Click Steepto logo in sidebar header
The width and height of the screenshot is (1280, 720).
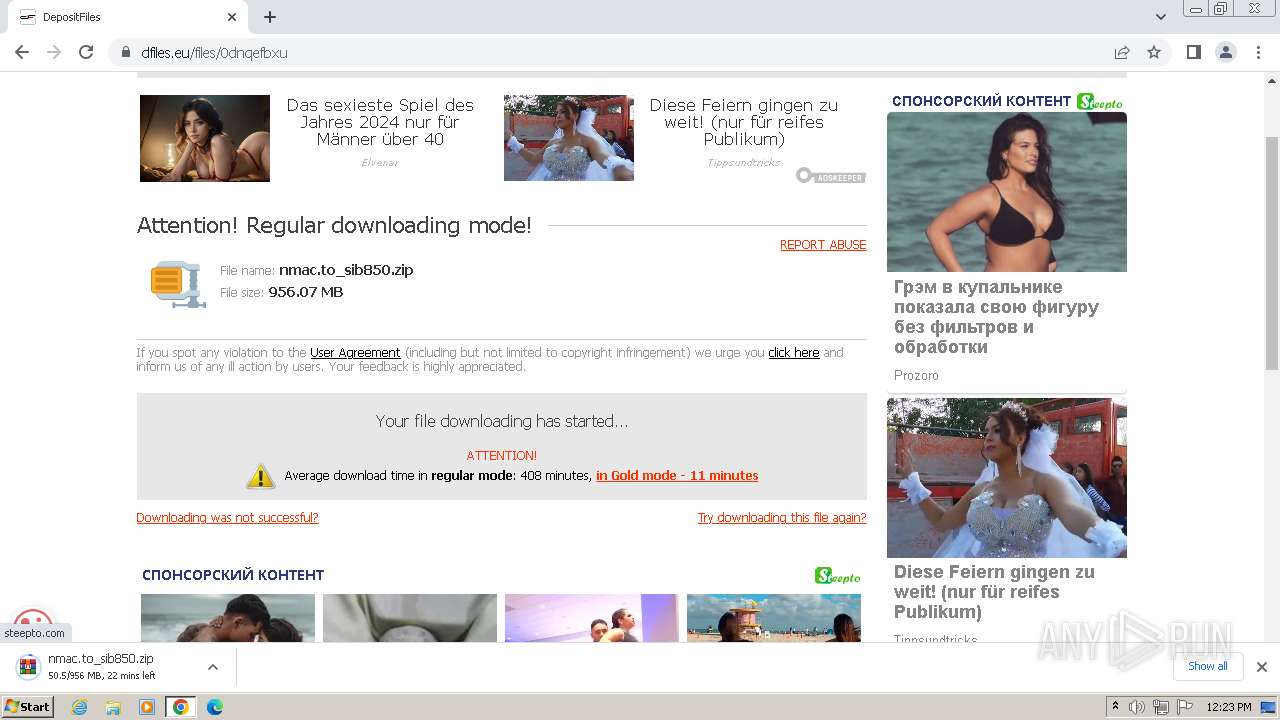1100,101
